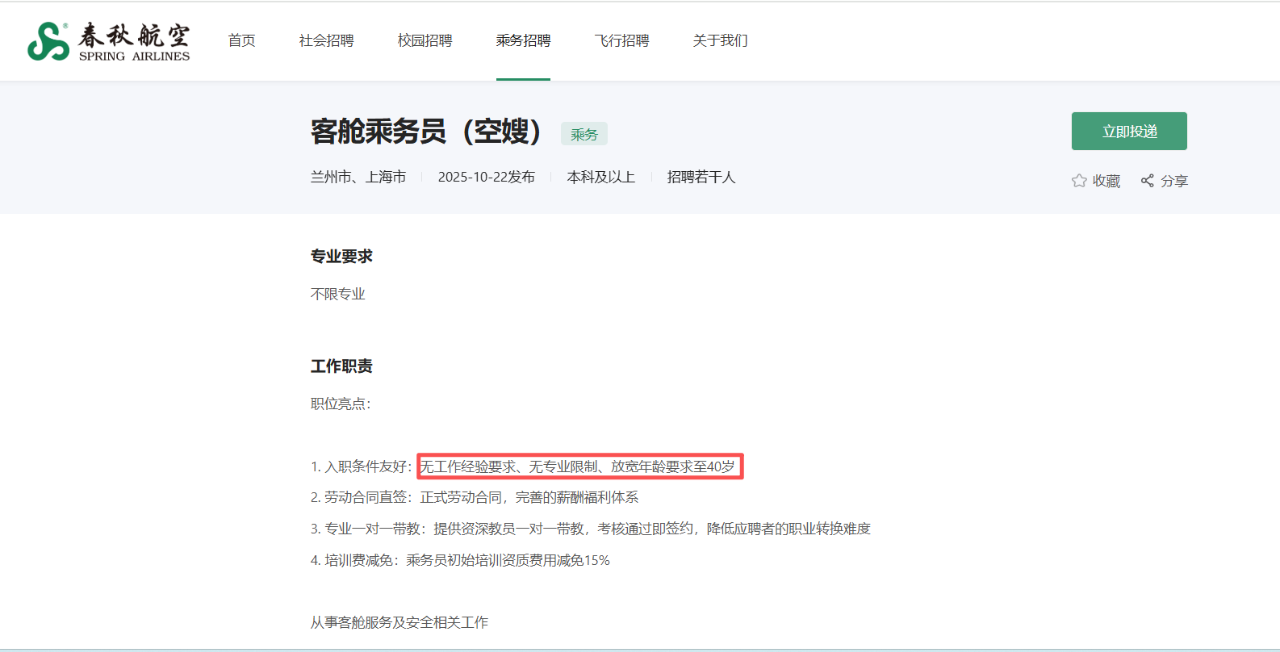
Task: Toggle the 收藏 favorite star to save job
Action: tap(1095, 180)
